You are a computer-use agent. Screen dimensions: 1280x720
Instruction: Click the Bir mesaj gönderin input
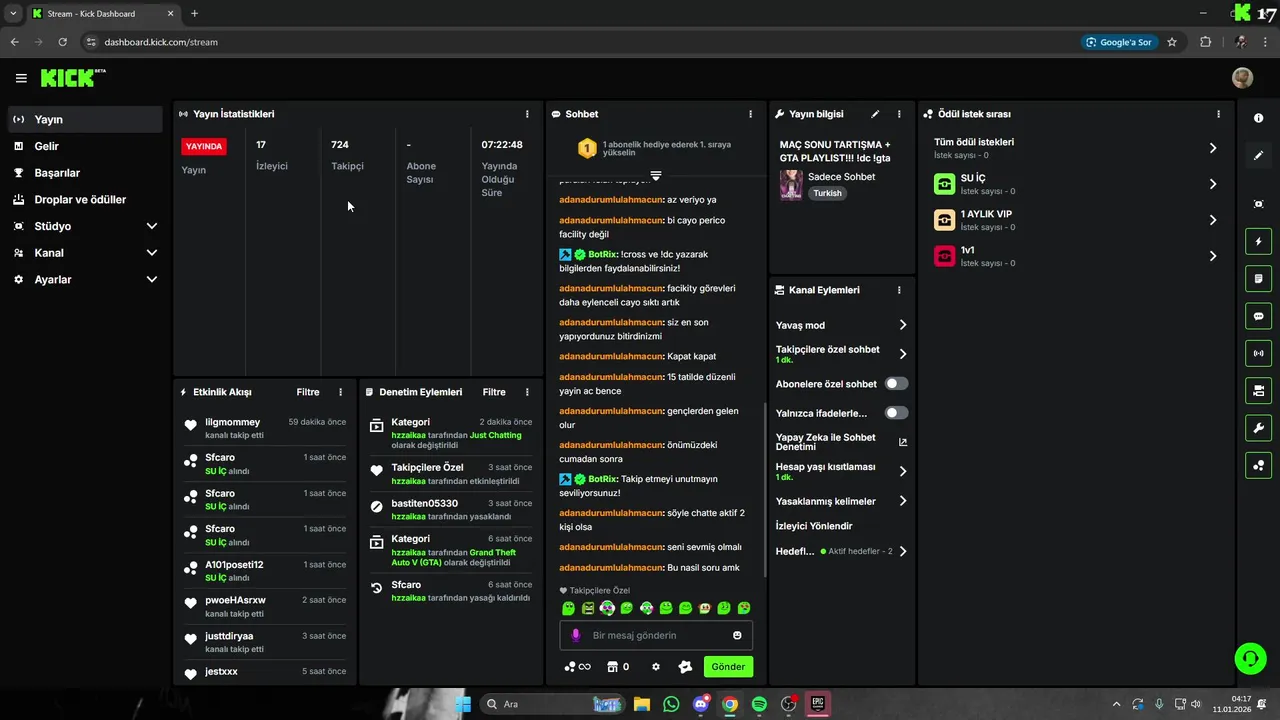point(656,635)
